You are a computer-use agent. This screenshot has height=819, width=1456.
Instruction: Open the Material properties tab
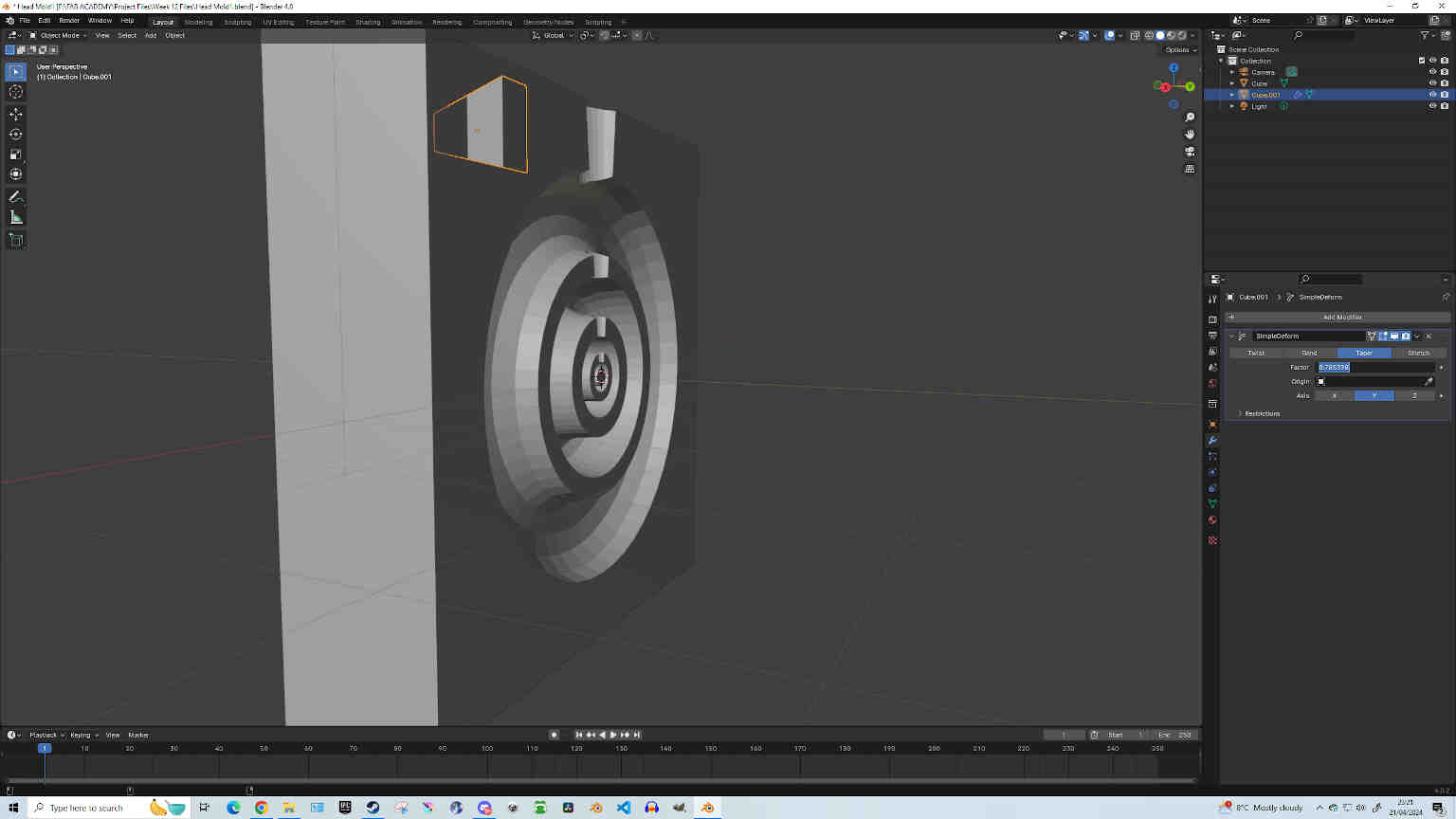point(1212,520)
